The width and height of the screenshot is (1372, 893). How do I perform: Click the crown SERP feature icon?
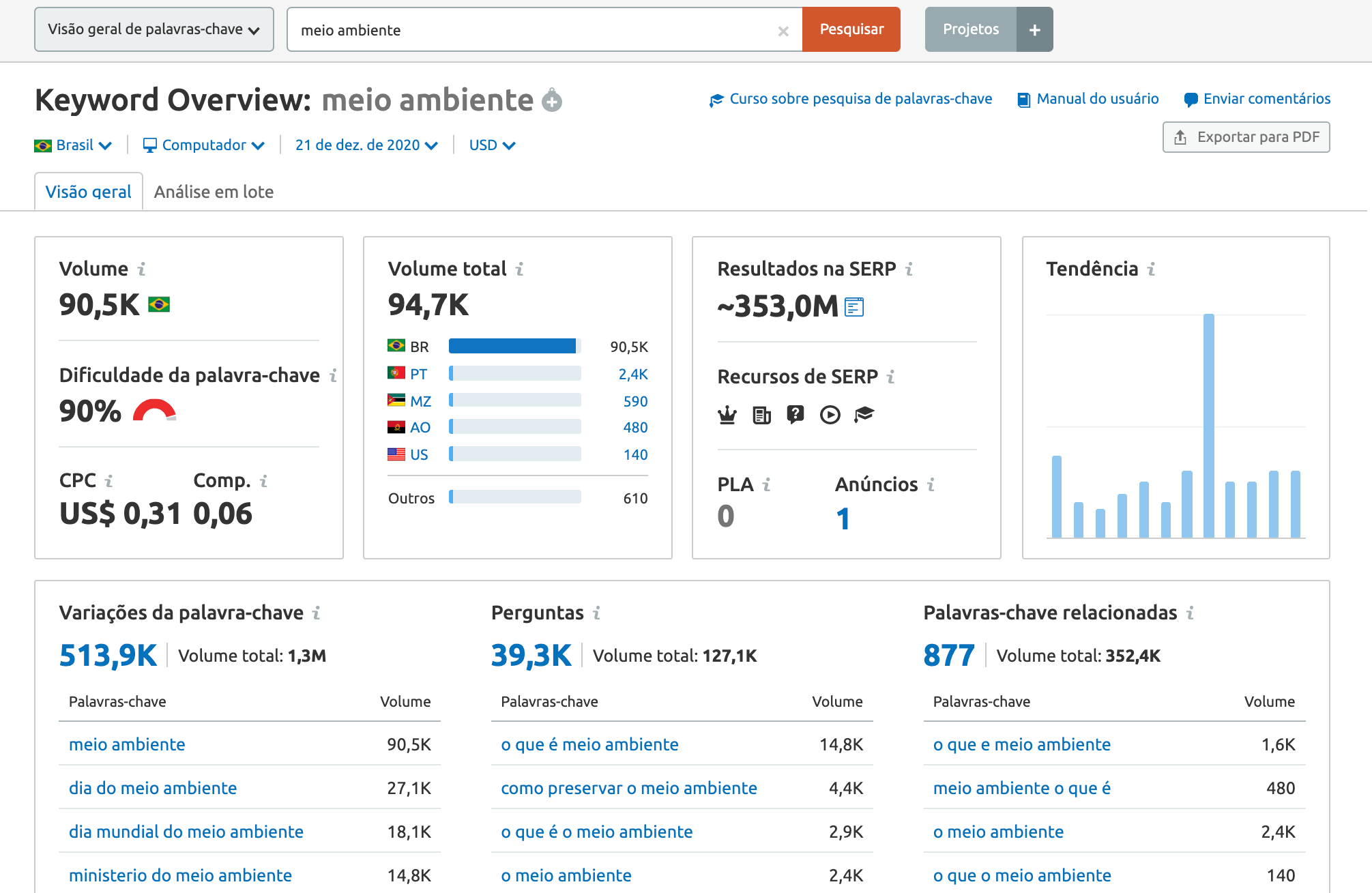(727, 414)
